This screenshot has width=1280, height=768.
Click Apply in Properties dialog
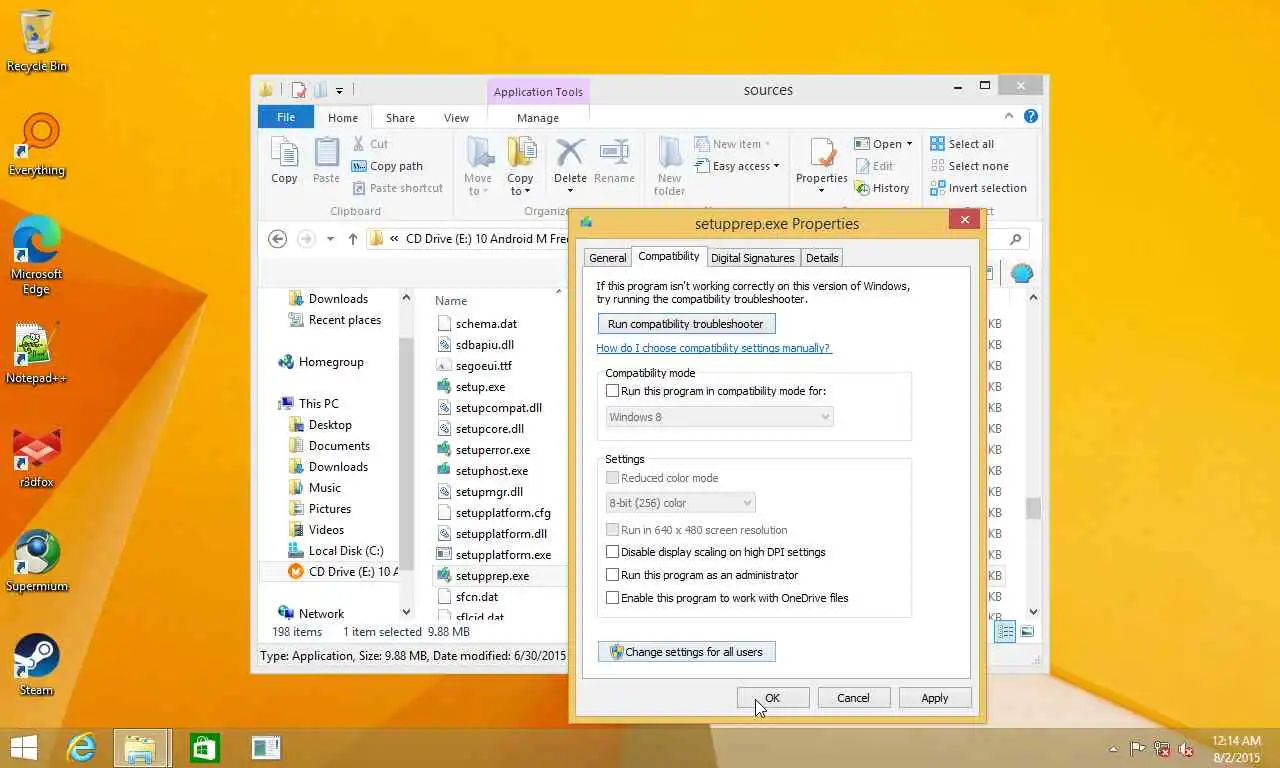[x=934, y=698]
